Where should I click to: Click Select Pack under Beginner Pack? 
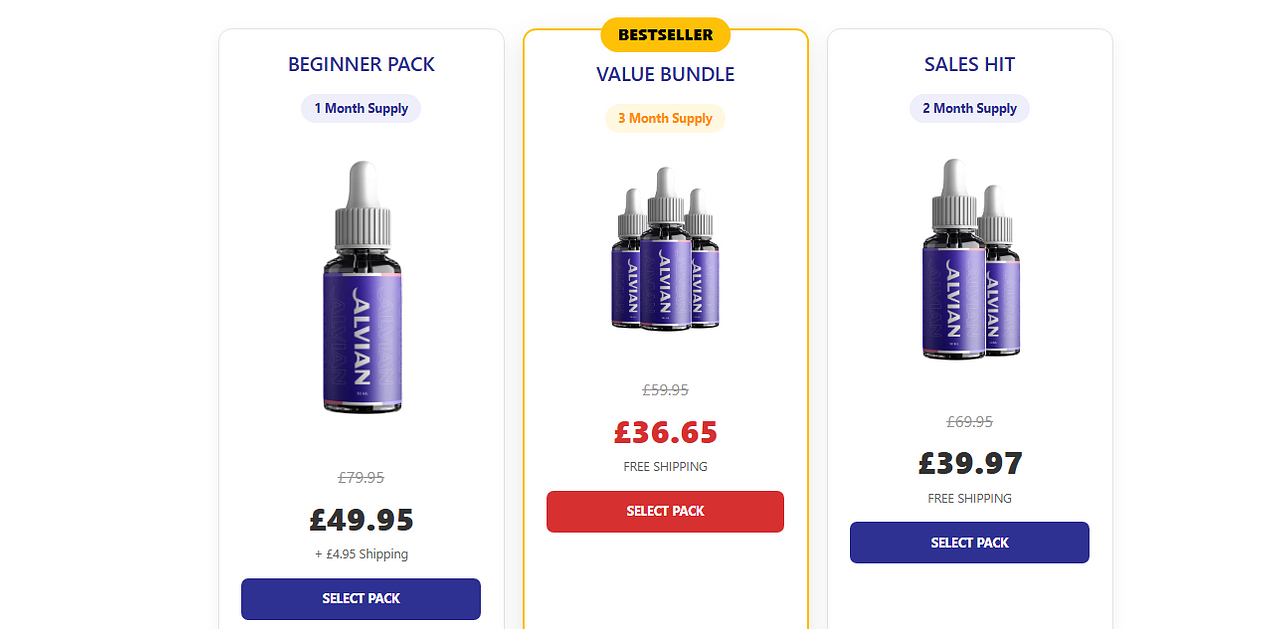[361, 599]
